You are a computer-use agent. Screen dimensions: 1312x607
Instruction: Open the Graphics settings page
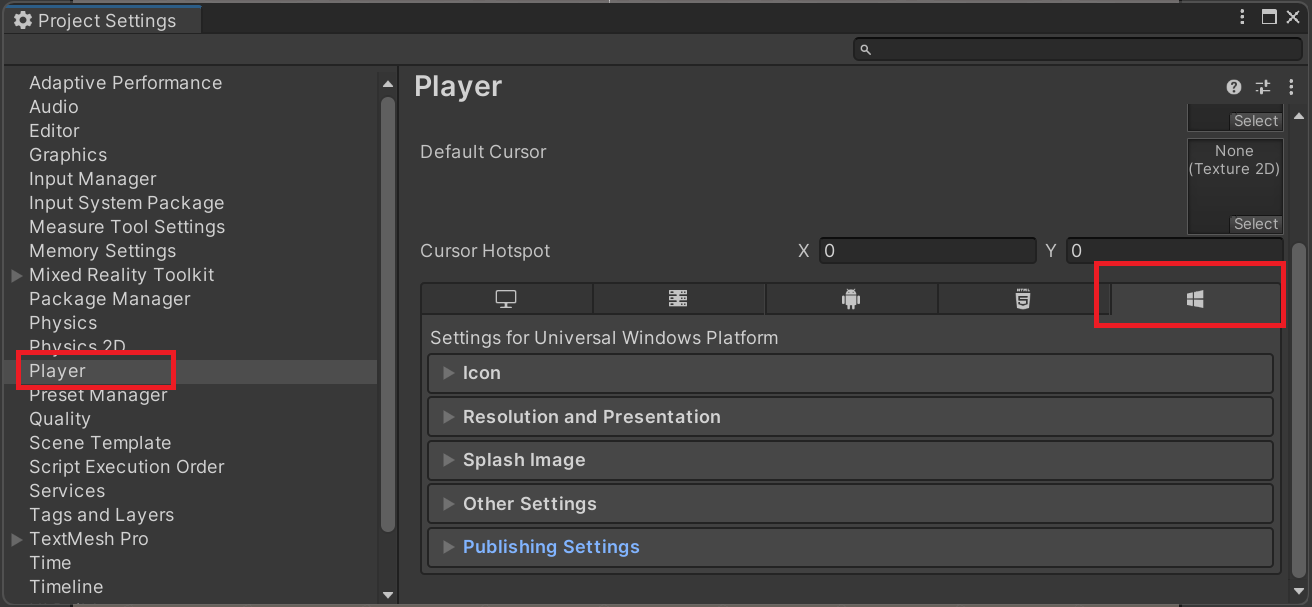tap(67, 155)
